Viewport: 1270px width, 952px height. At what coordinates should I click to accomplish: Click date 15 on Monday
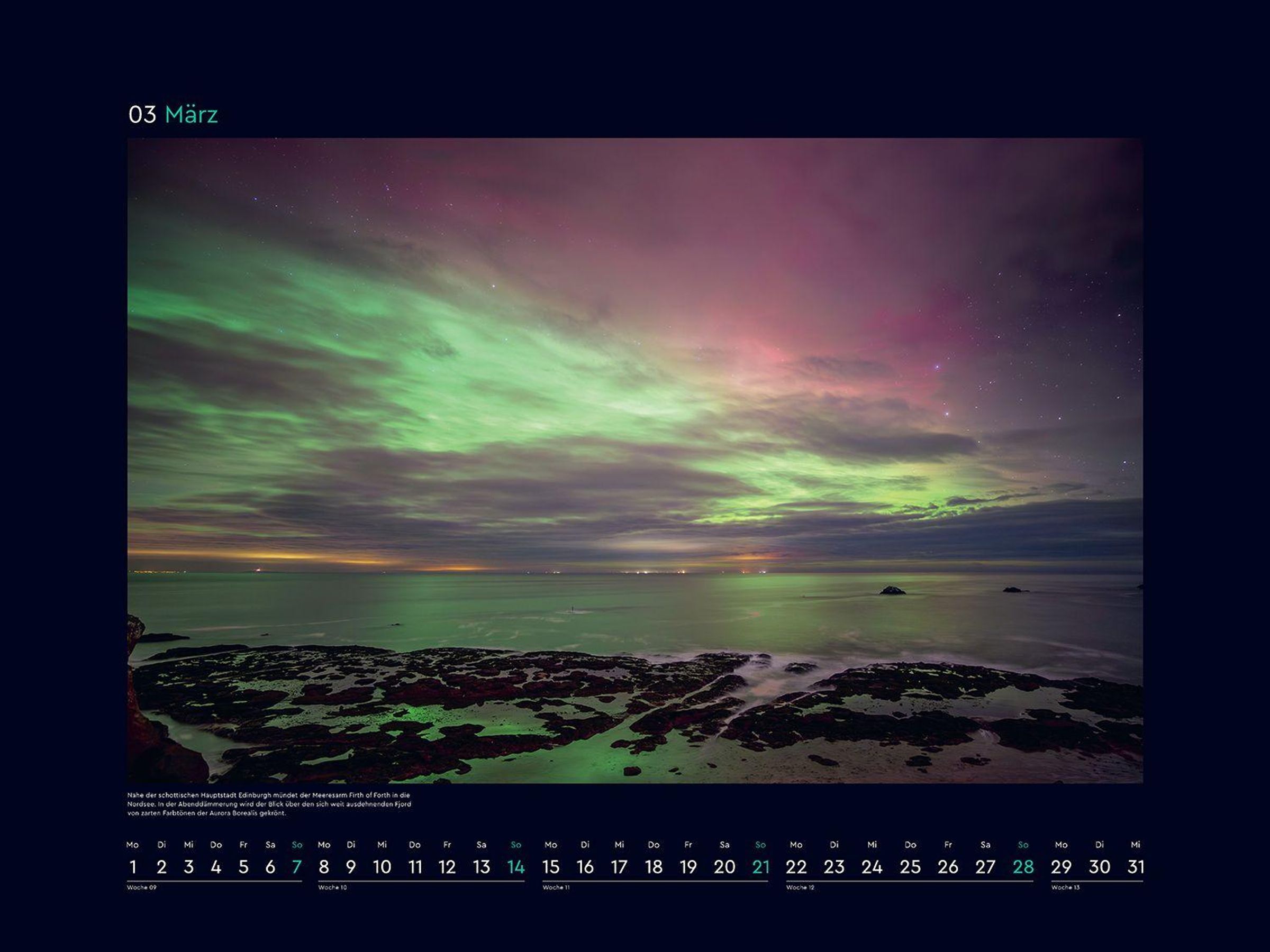[x=551, y=866]
